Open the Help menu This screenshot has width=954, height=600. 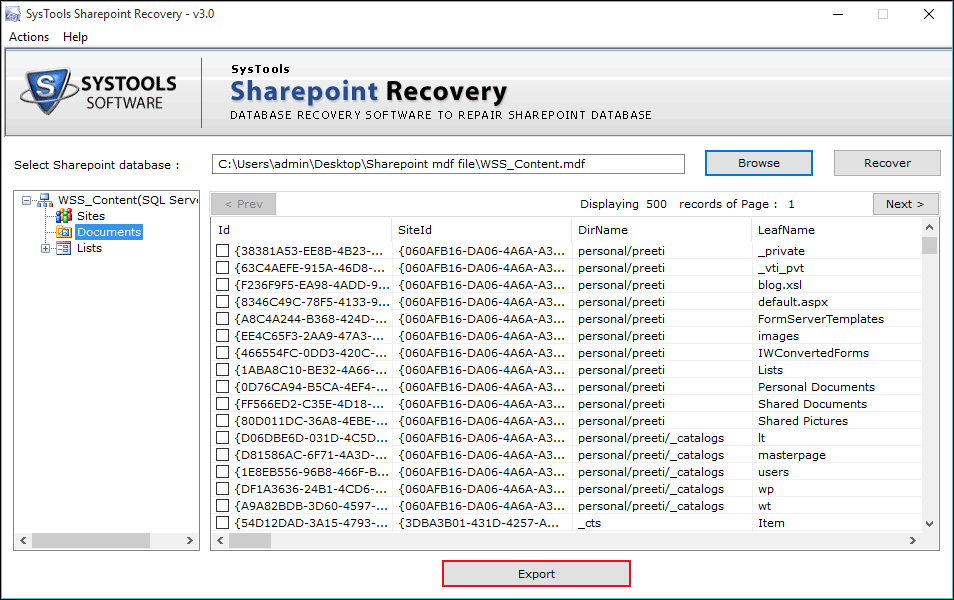75,37
